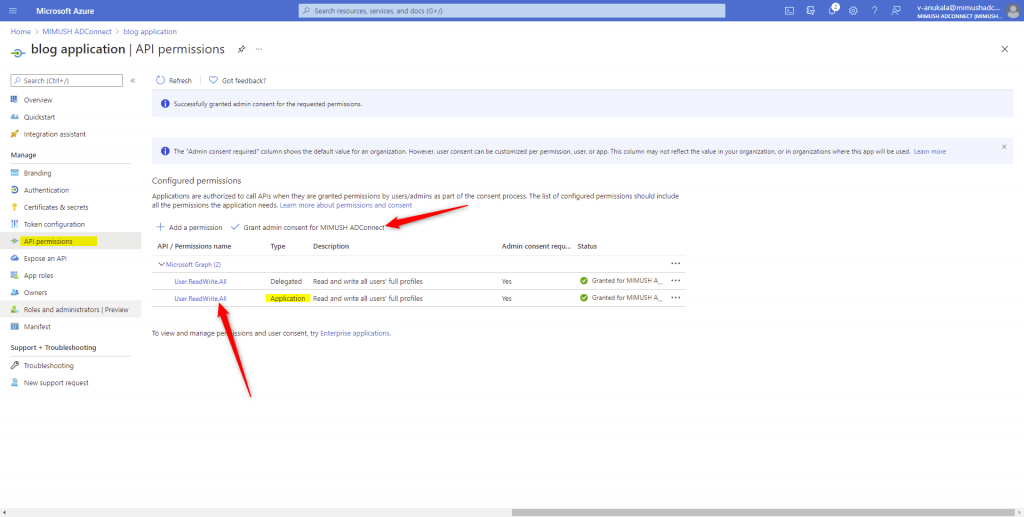Open portal settings gear
Viewport: 1024px width, 517px height.
pyautogui.click(x=853, y=10)
